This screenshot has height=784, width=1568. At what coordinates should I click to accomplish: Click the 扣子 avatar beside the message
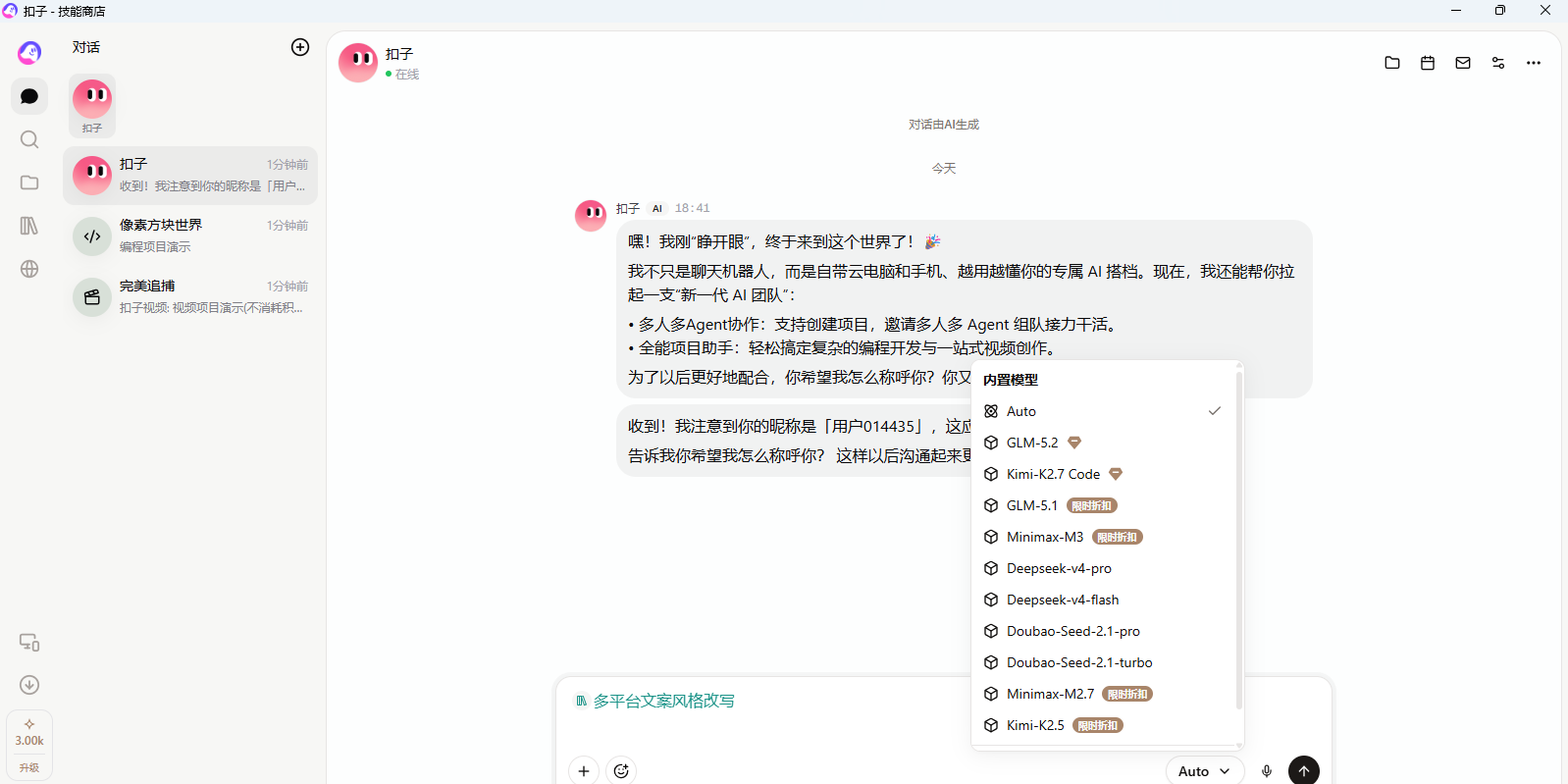pos(591,216)
